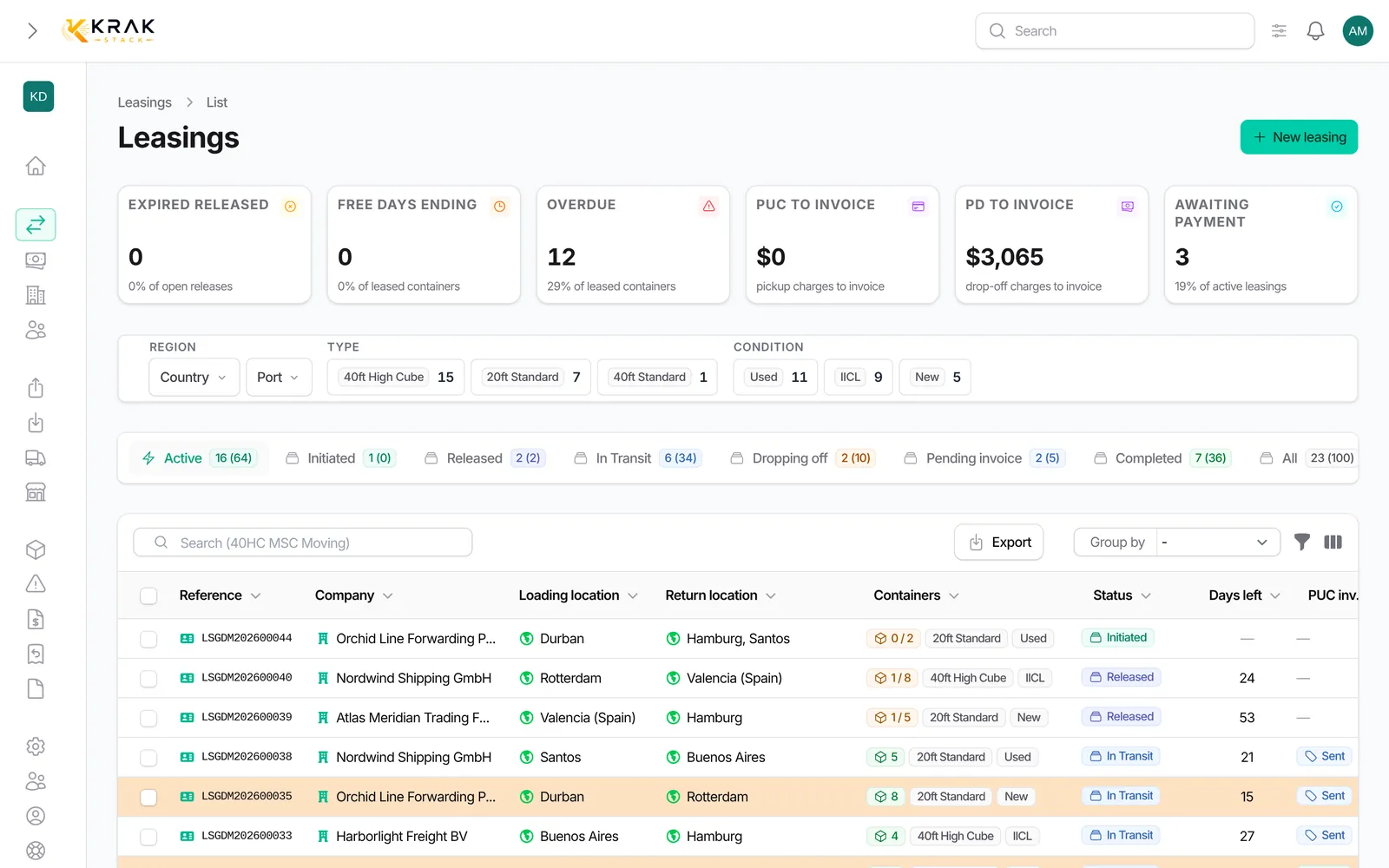
Task: Check the row LSGDM202600038 checkbox
Action: coord(148,758)
